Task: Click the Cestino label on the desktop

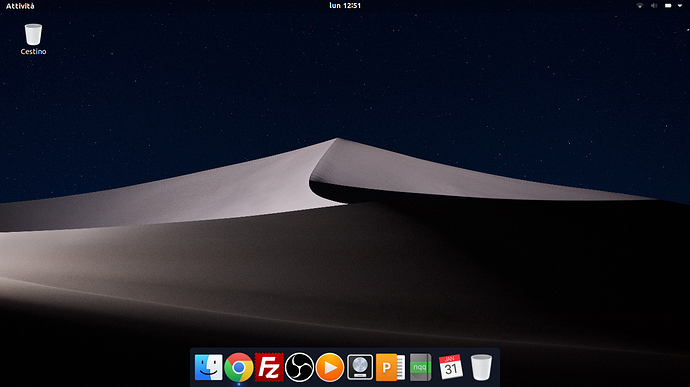Action: pyautogui.click(x=33, y=52)
